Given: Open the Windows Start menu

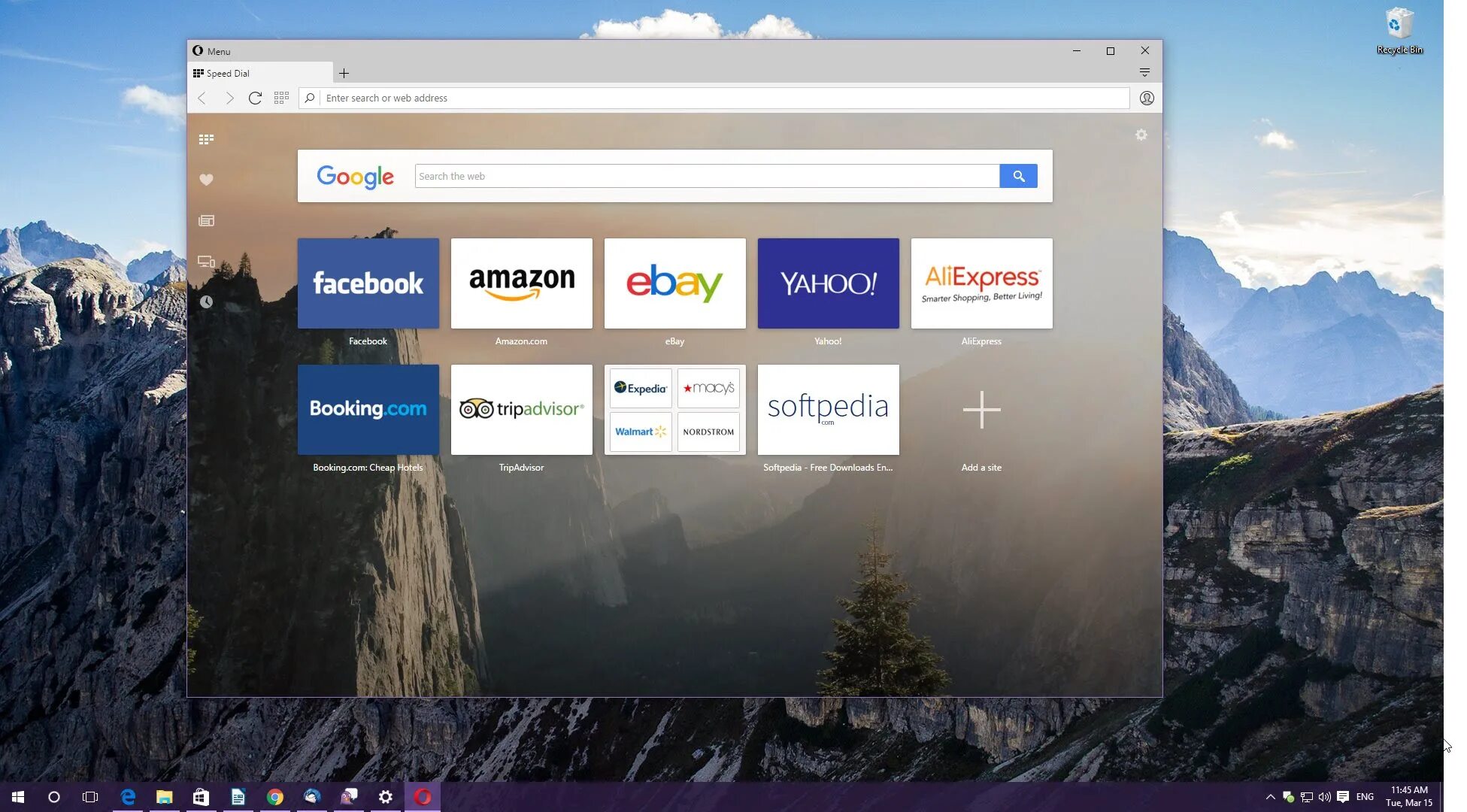Looking at the screenshot, I should [18, 797].
